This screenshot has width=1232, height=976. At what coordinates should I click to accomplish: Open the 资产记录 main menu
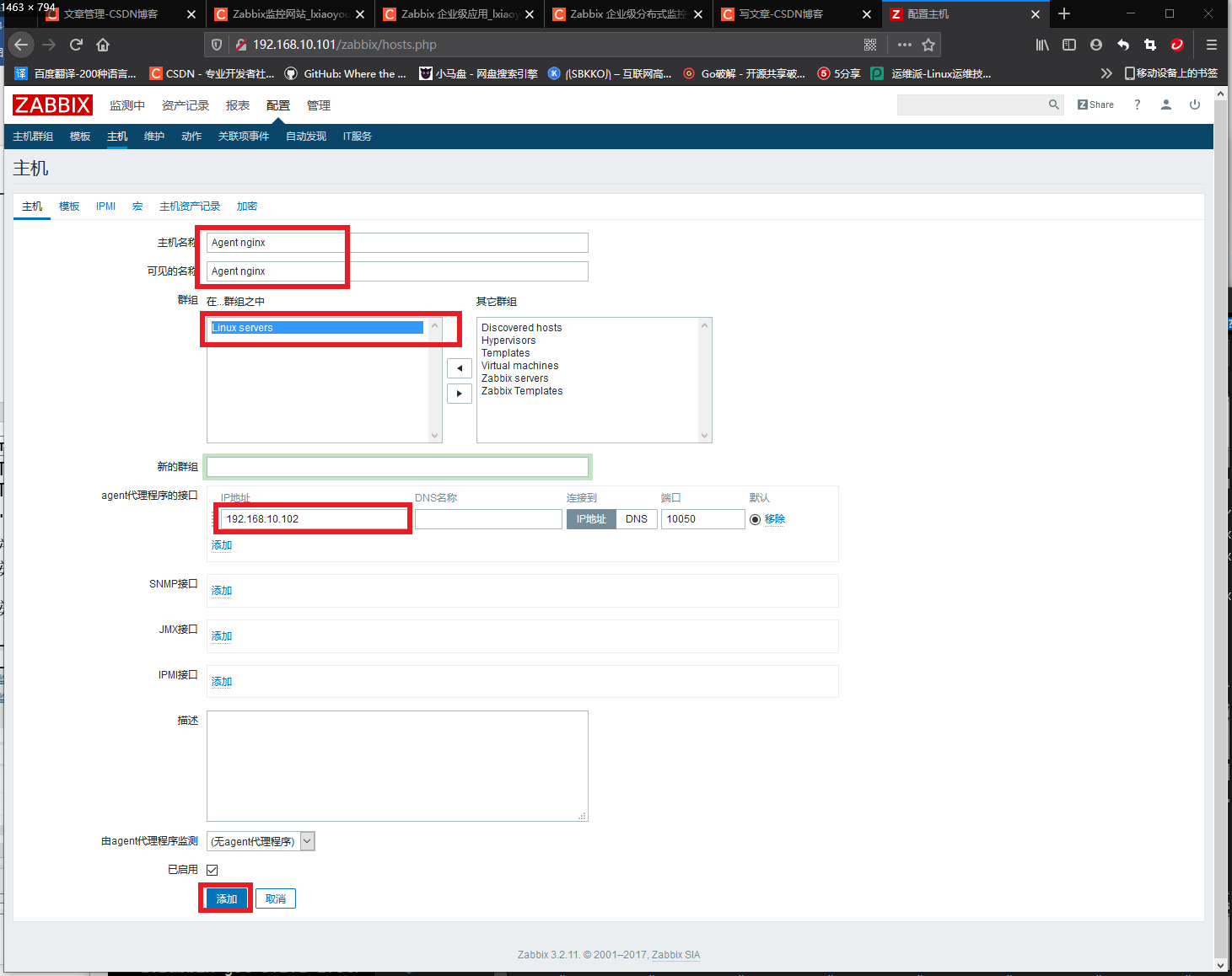(x=186, y=105)
